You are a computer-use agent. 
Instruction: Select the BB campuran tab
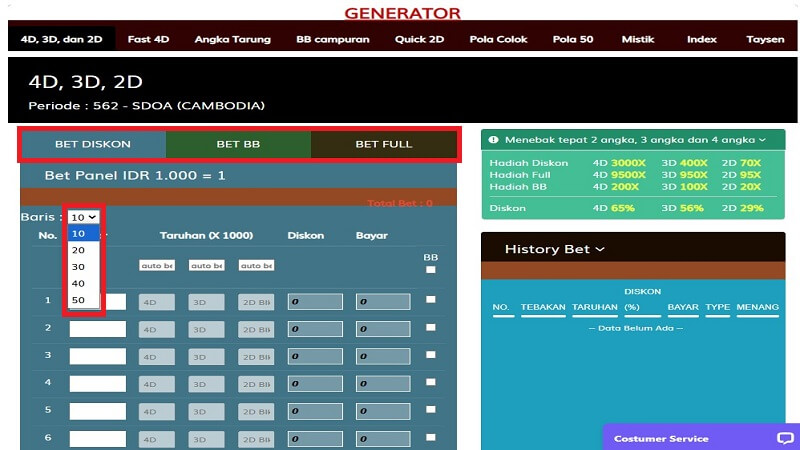pyautogui.click(x=333, y=39)
